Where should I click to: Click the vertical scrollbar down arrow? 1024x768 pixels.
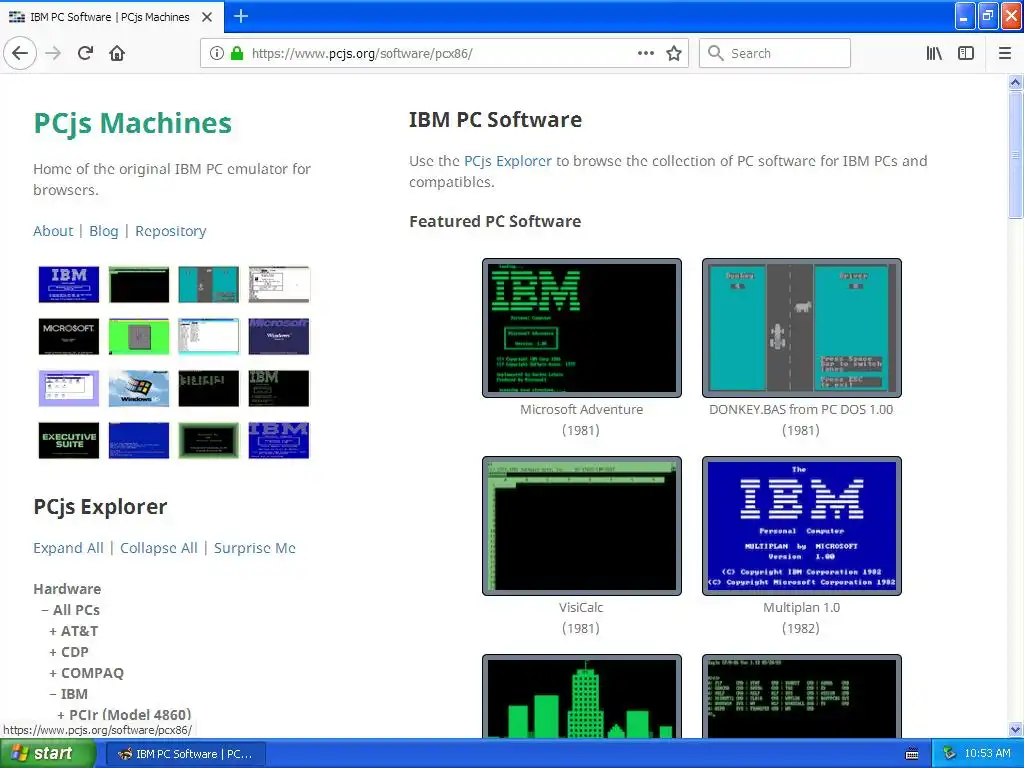click(1015, 729)
